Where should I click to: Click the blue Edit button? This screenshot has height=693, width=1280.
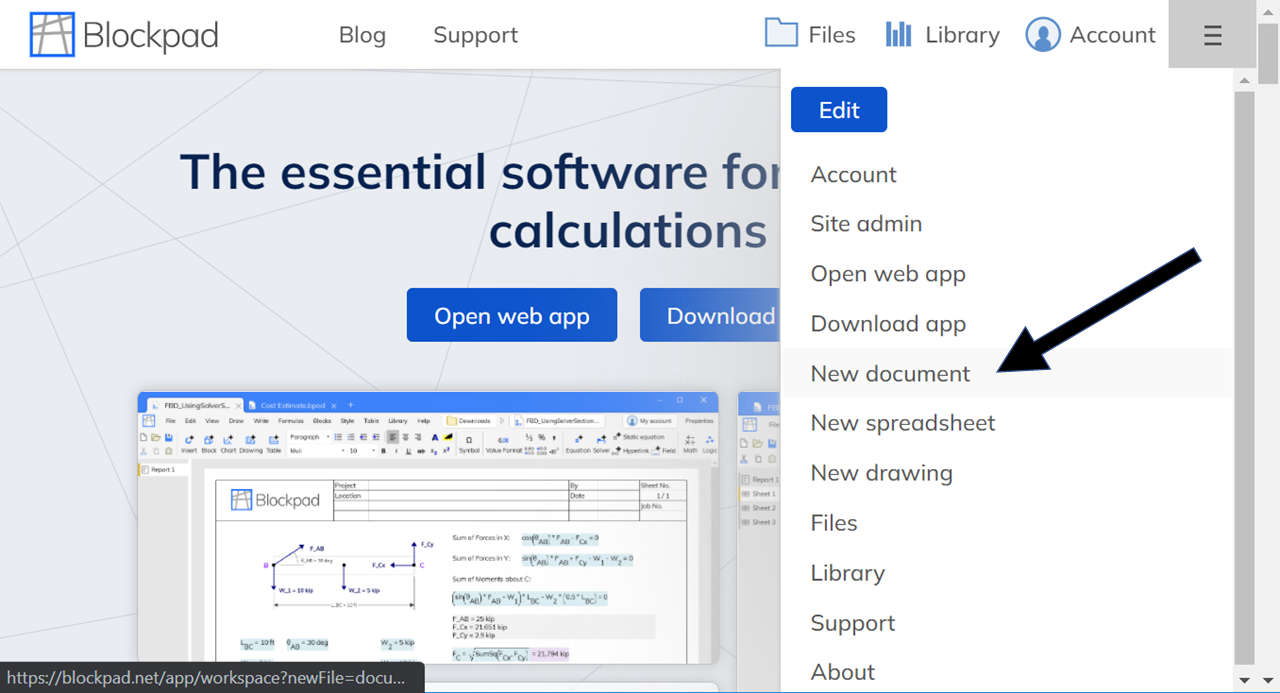click(839, 110)
